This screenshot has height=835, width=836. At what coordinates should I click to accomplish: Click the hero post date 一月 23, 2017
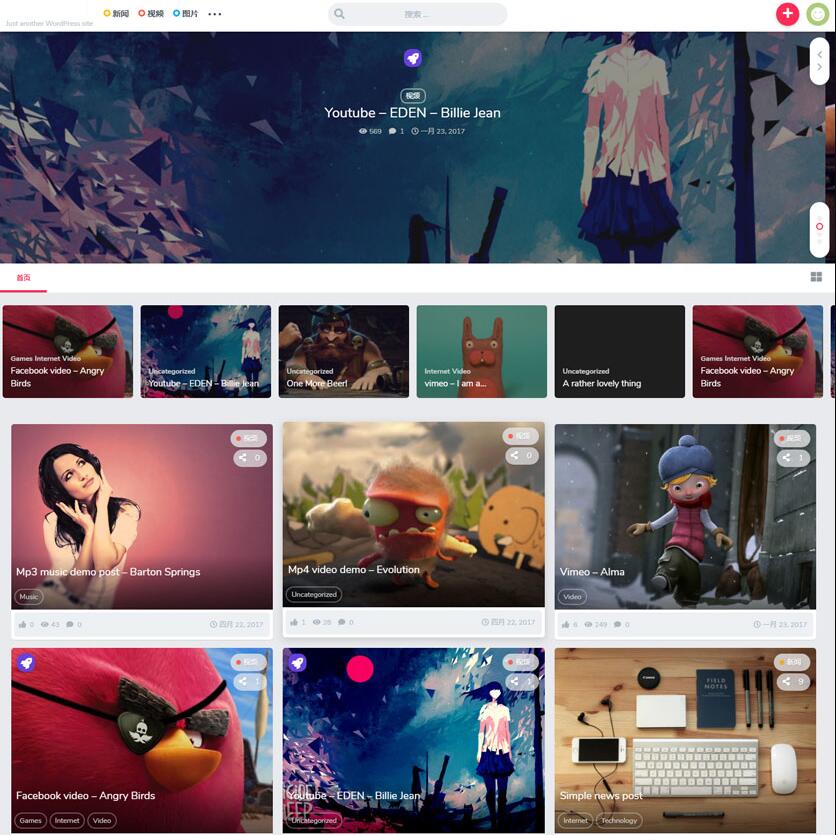click(438, 131)
